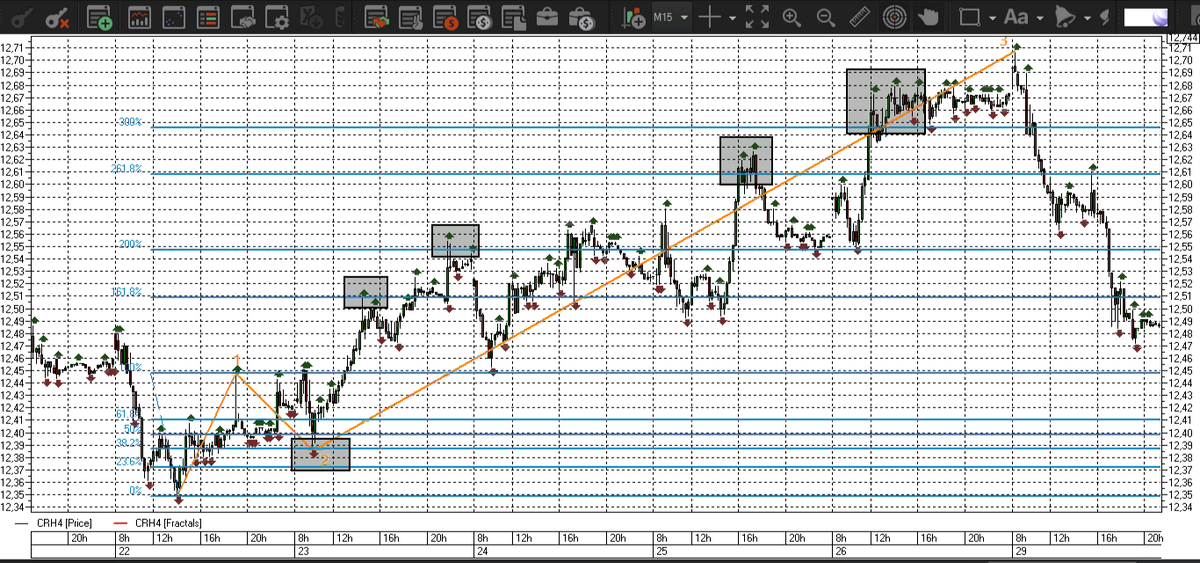The width and height of the screenshot is (1200, 563).
Task: Toggle the target snap icon
Action: [895, 17]
